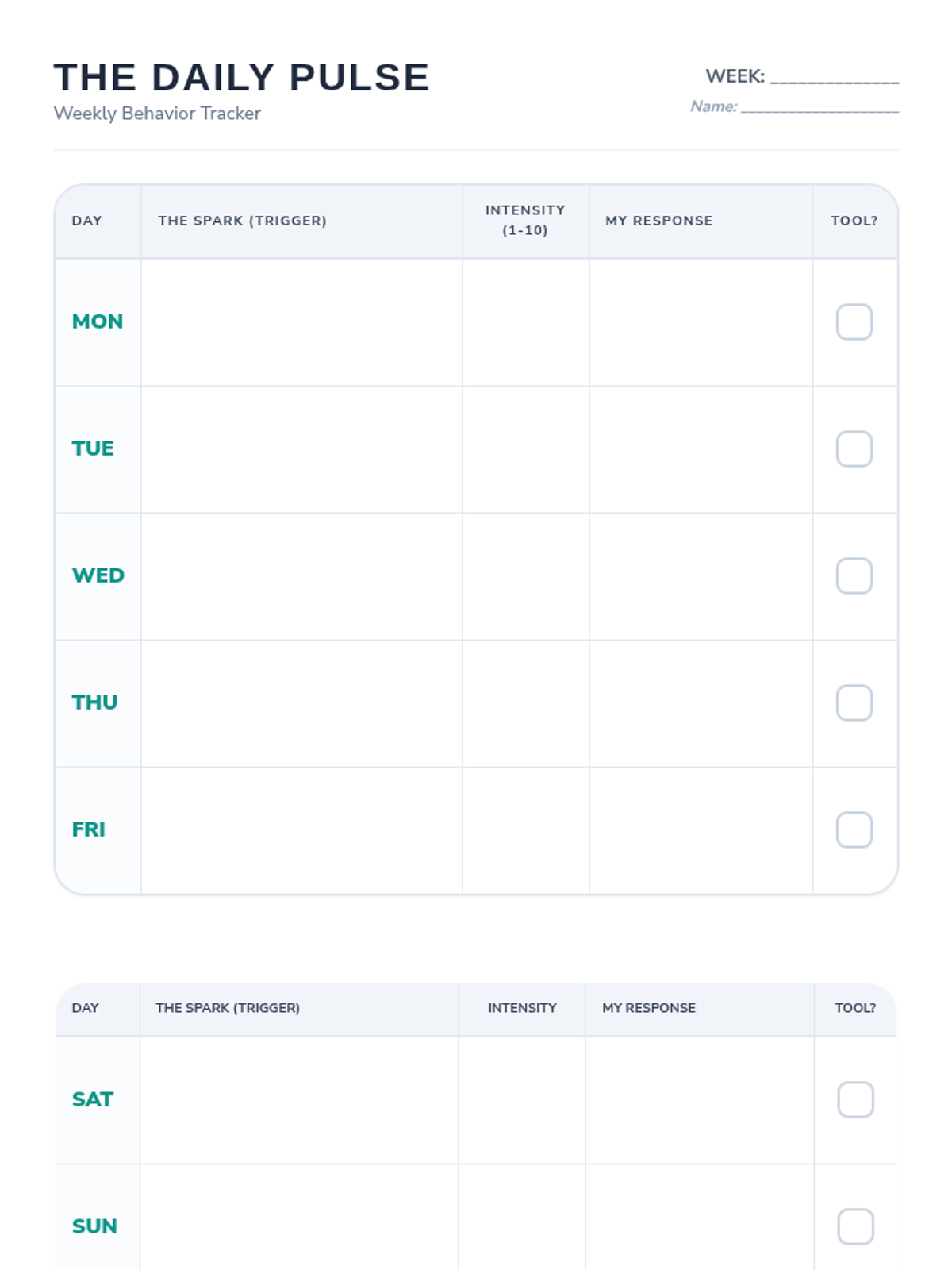Screen dimensions: 952x1270
Task: Select the THU day label
Action: [94, 702]
